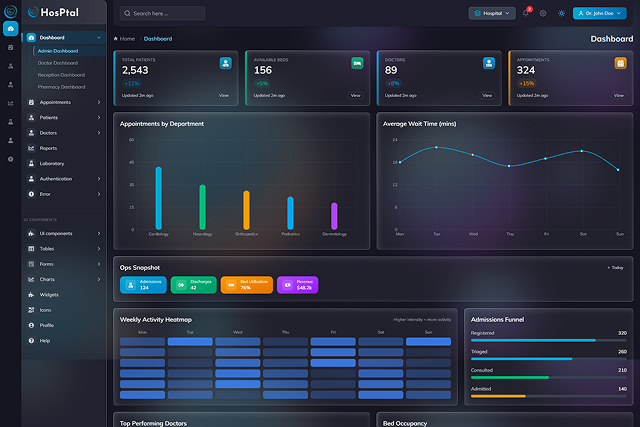Image resolution: width=640 pixels, height=427 pixels.
Task: Click the Doctors sidebar icon
Action: click(31, 133)
